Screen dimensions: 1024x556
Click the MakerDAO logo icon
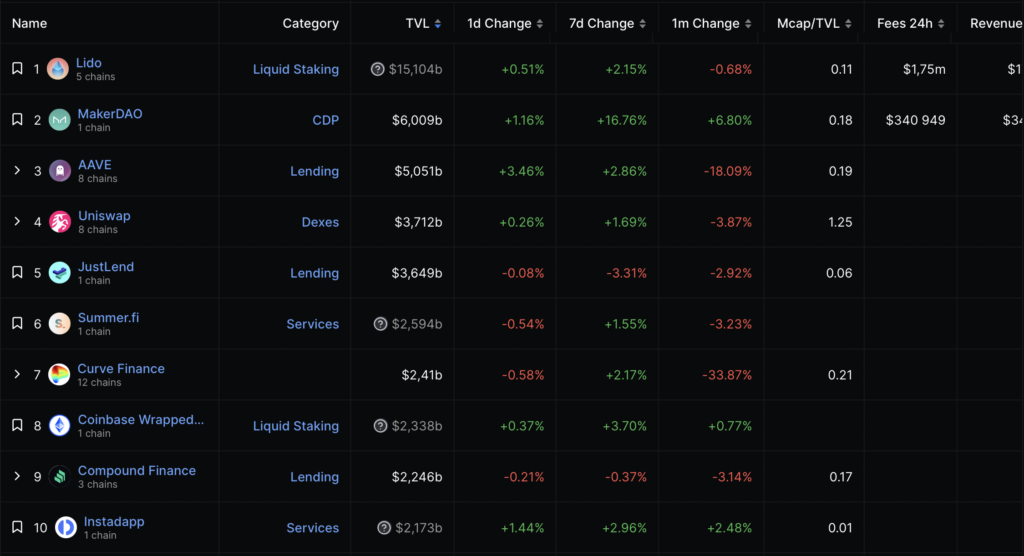click(x=59, y=120)
